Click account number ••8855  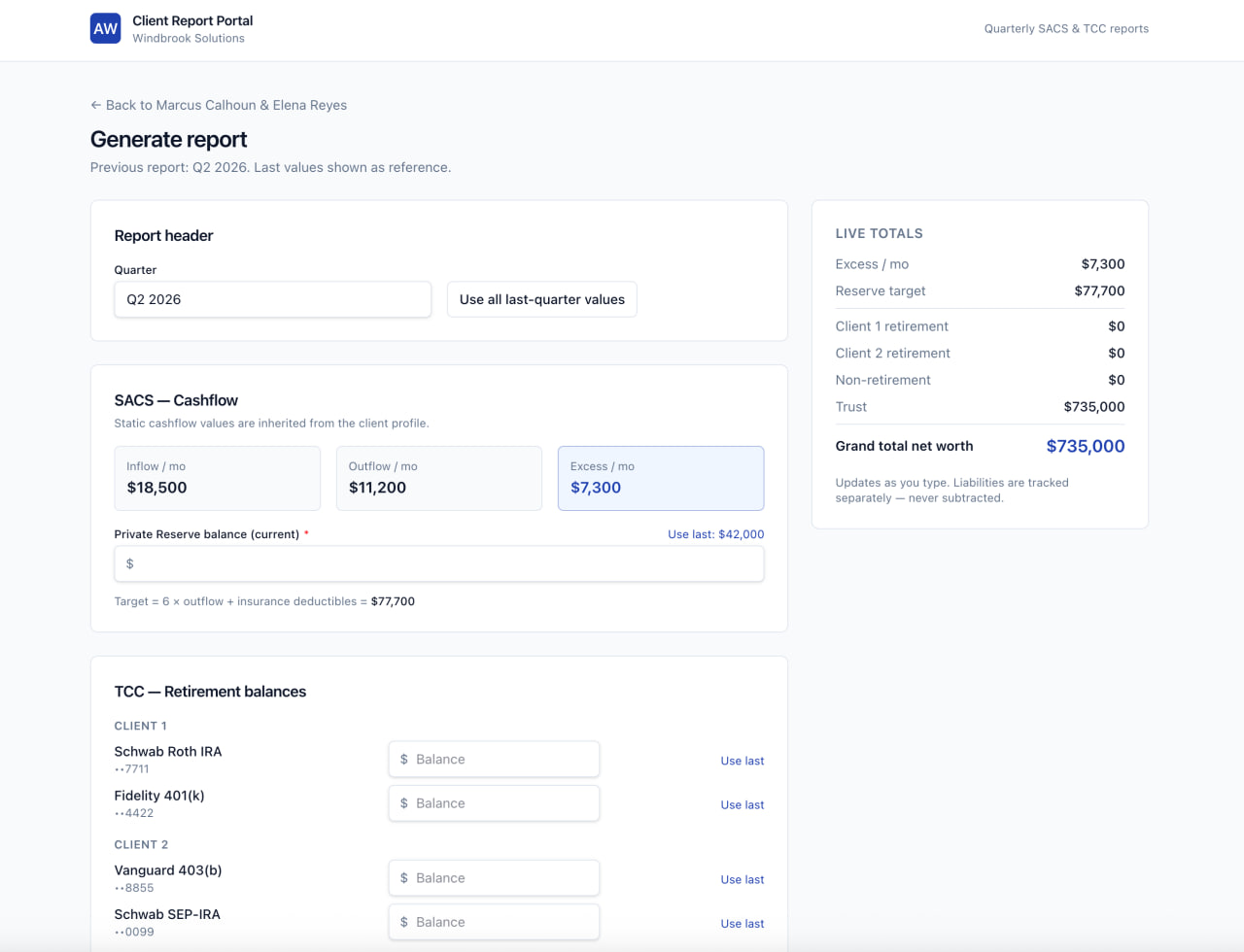(x=134, y=888)
